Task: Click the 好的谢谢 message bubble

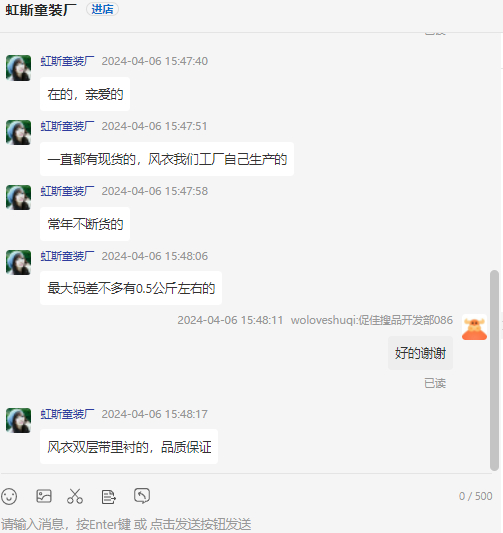Action: click(420, 353)
